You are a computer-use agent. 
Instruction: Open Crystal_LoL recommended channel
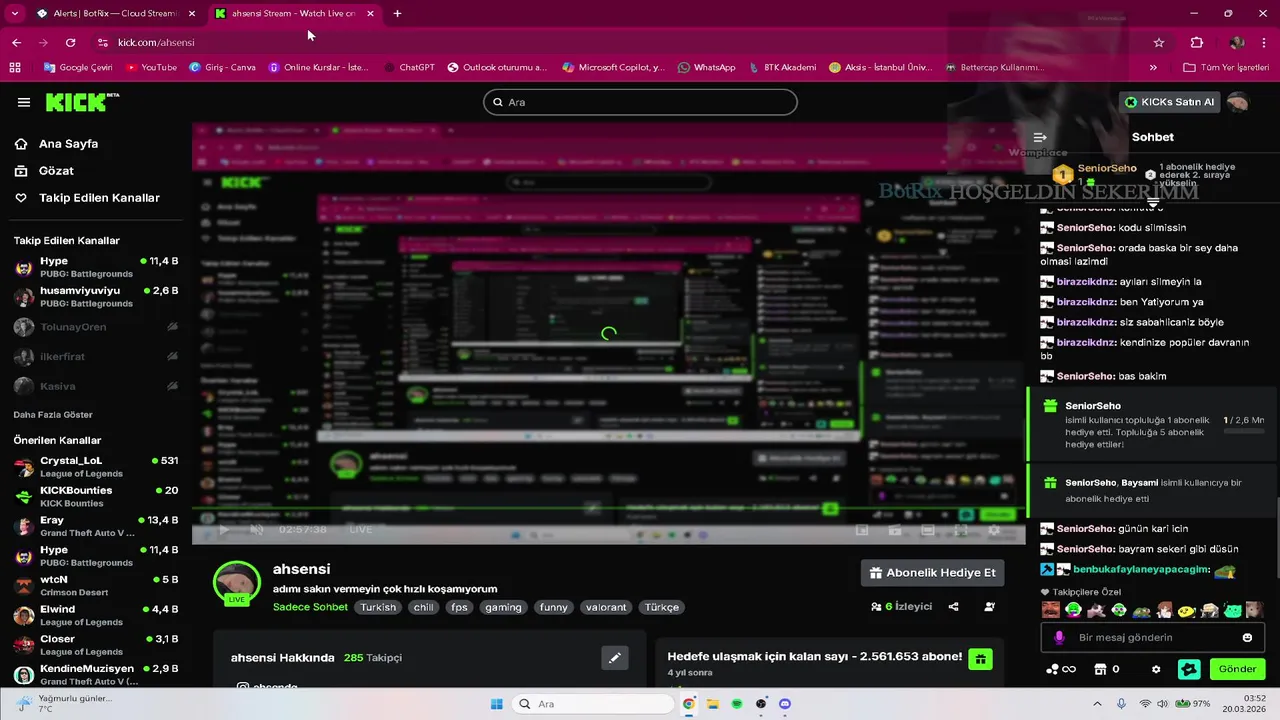pos(96,467)
